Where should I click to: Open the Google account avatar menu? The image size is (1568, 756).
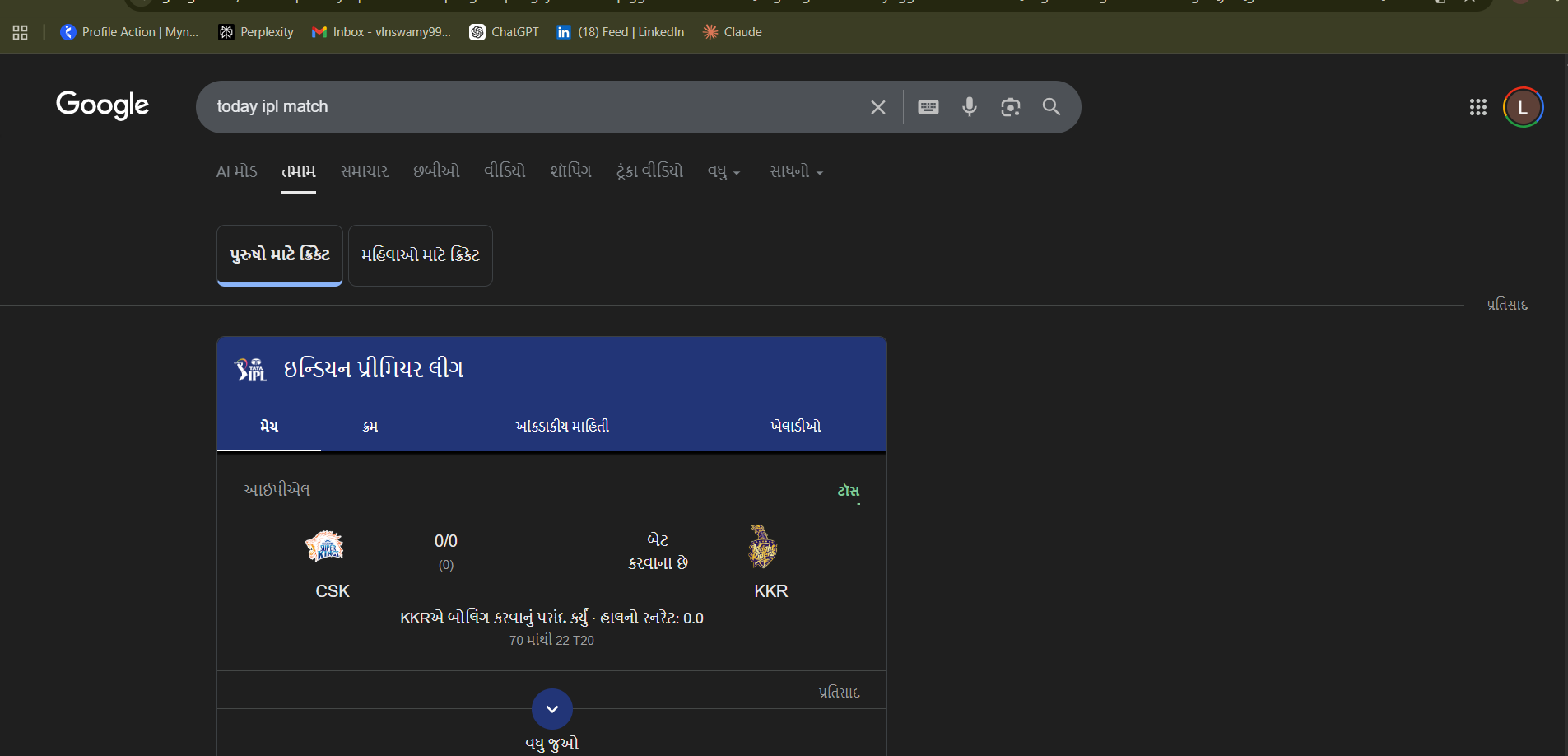[x=1523, y=107]
